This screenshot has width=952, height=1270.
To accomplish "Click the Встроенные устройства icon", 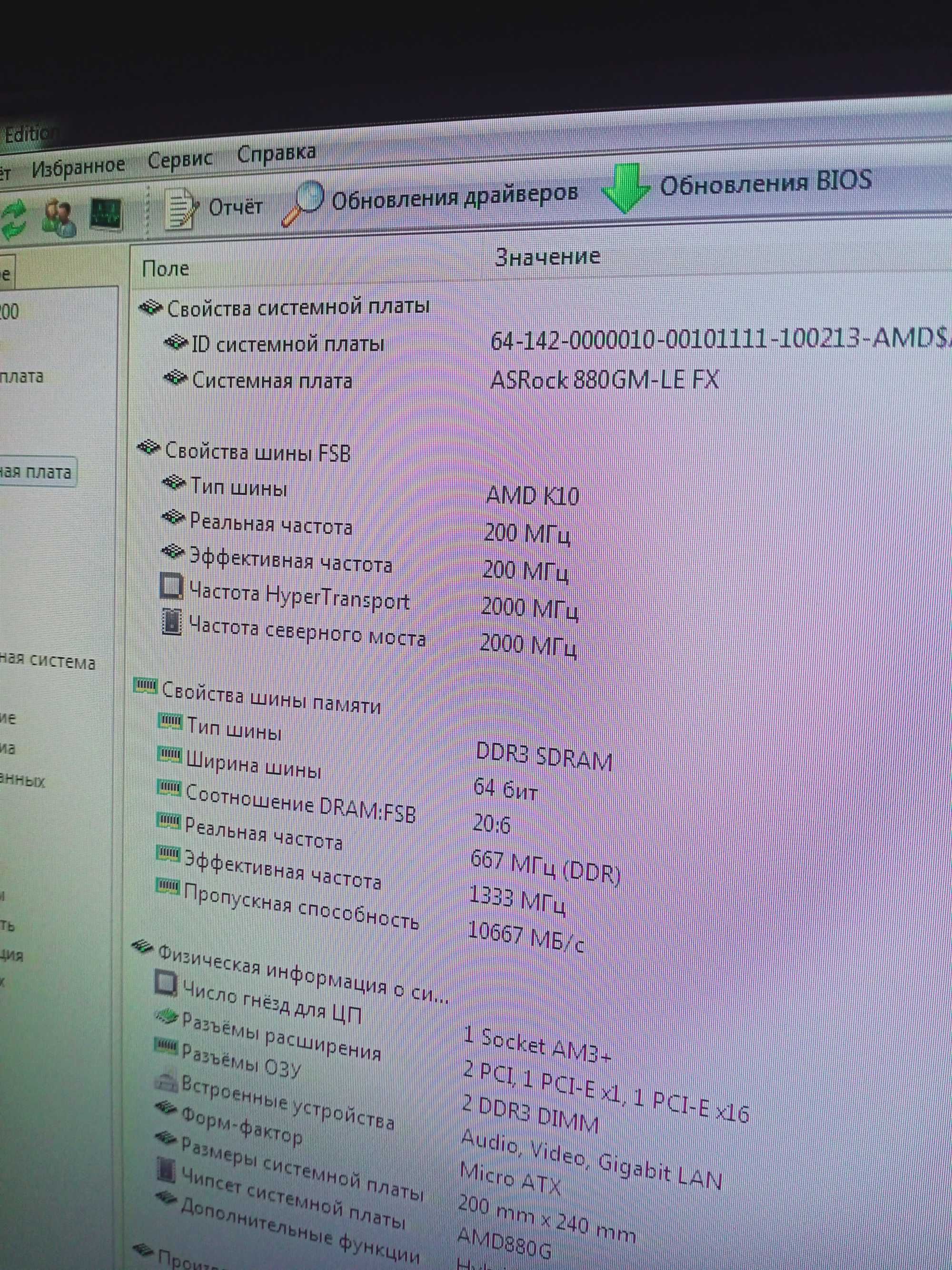I will tap(165, 1082).
